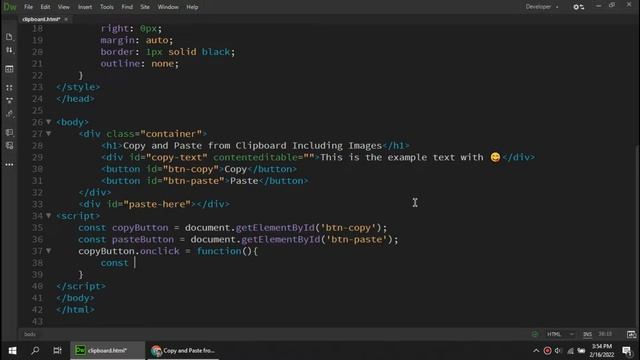640x360 pixels.
Task: Click the red recording tray icon
Action: pos(547,351)
